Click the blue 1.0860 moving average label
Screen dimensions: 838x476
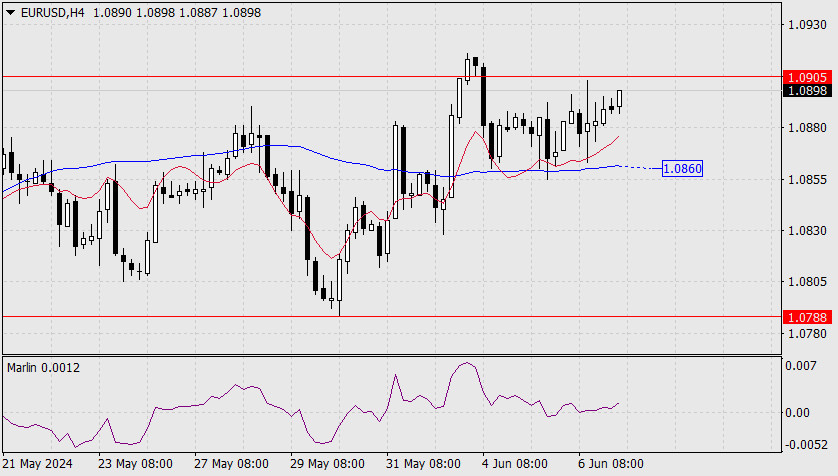682,169
